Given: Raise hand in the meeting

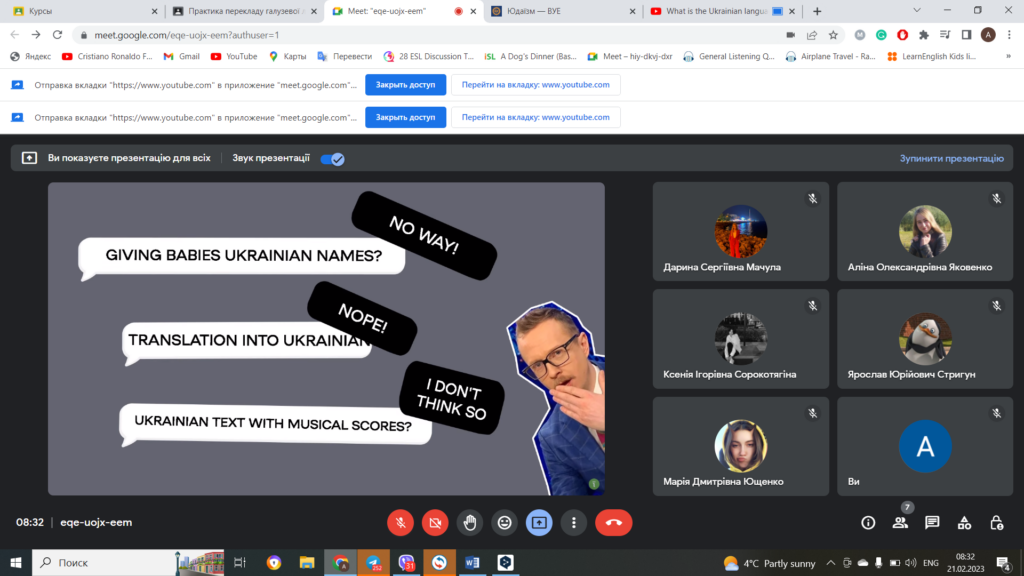Looking at the screenshot, I should 470,522.
